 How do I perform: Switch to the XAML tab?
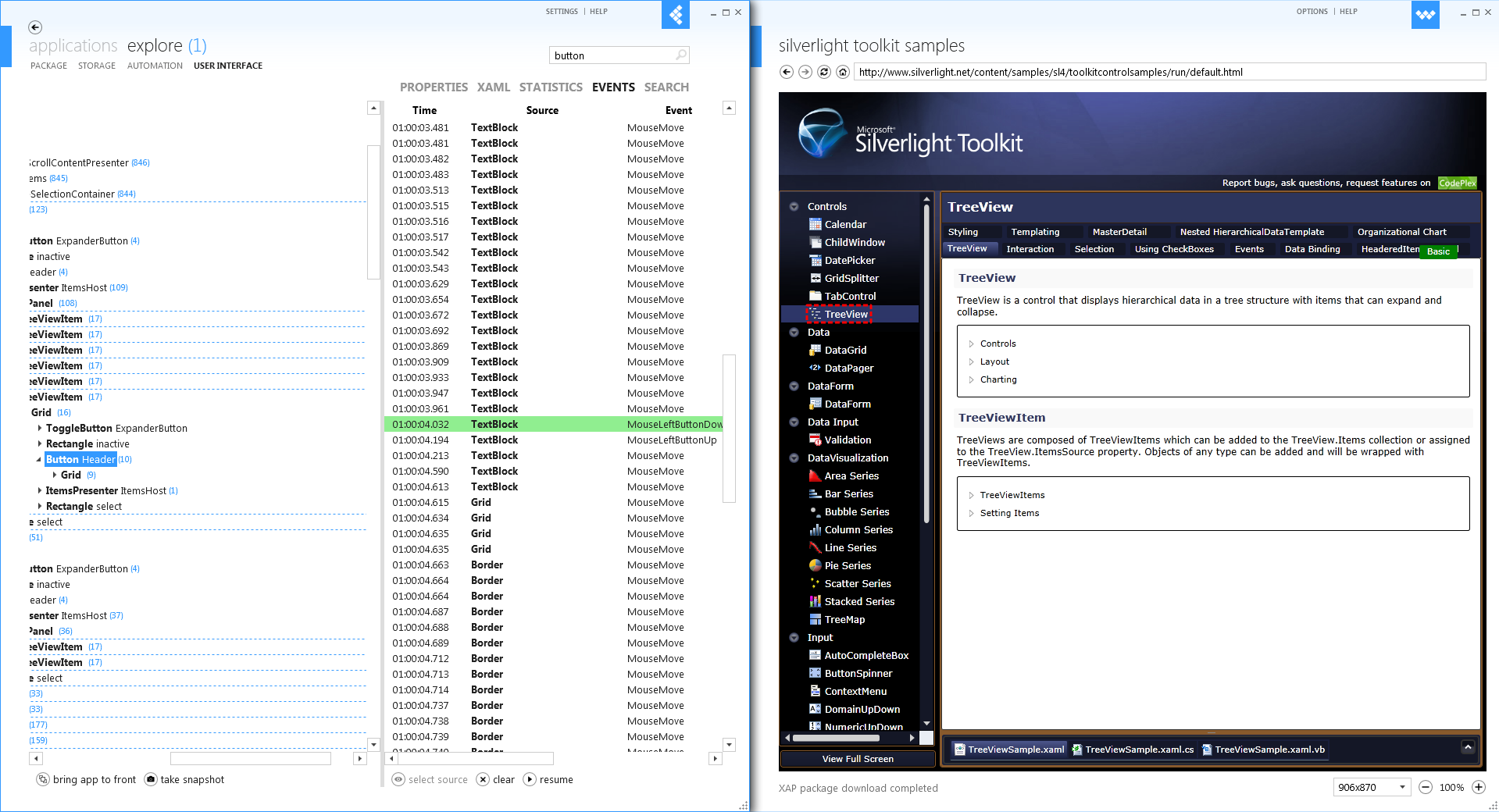[493, 87]
